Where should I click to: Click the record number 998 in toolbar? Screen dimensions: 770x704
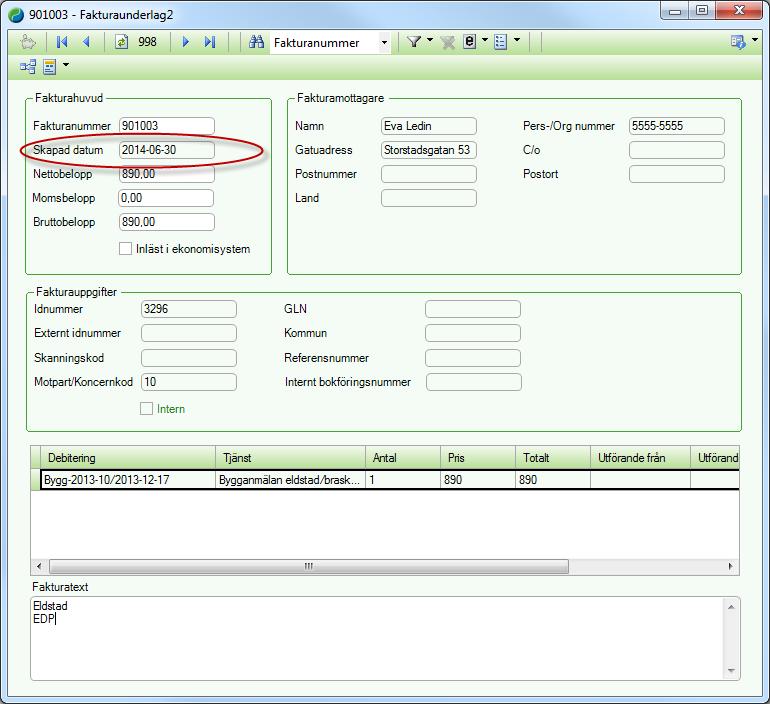click(x=148, y=42)
